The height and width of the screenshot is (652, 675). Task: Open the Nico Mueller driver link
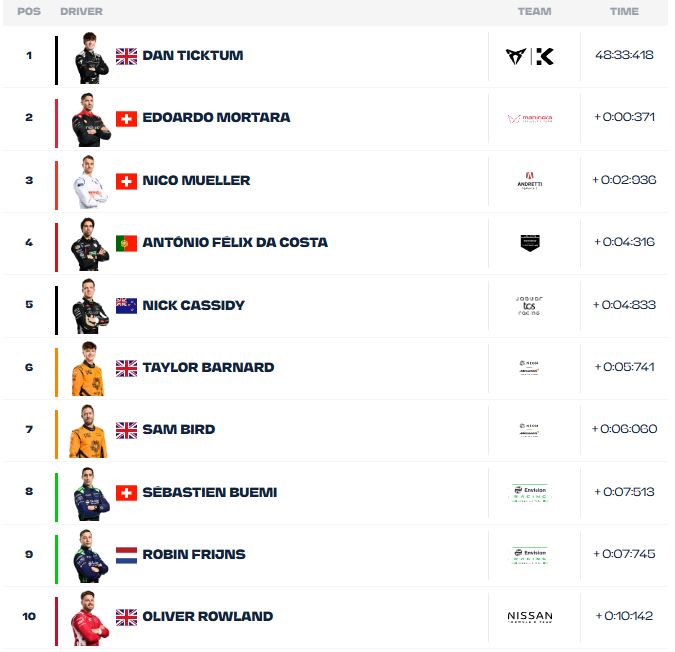pyautogui.click(x=196, y=180)
